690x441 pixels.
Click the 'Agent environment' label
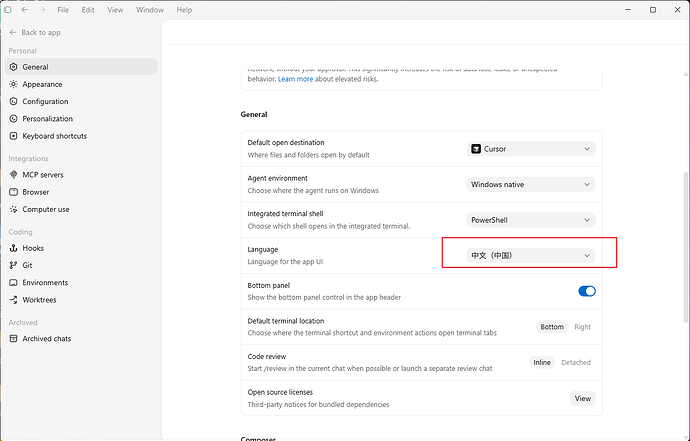click(277, 178)
